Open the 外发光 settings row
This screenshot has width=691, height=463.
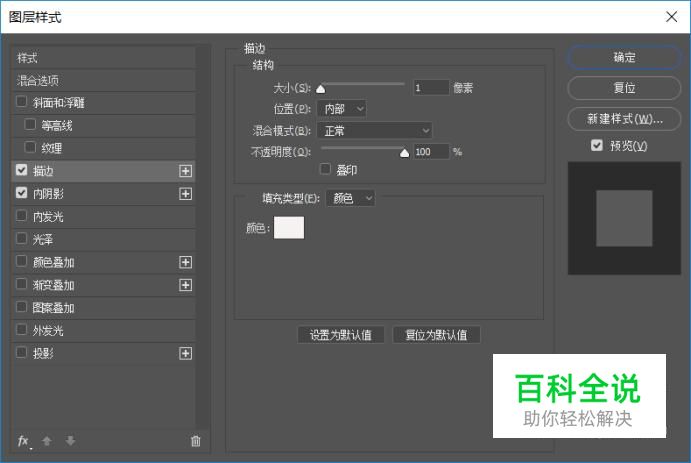click(x=103, y=330)
